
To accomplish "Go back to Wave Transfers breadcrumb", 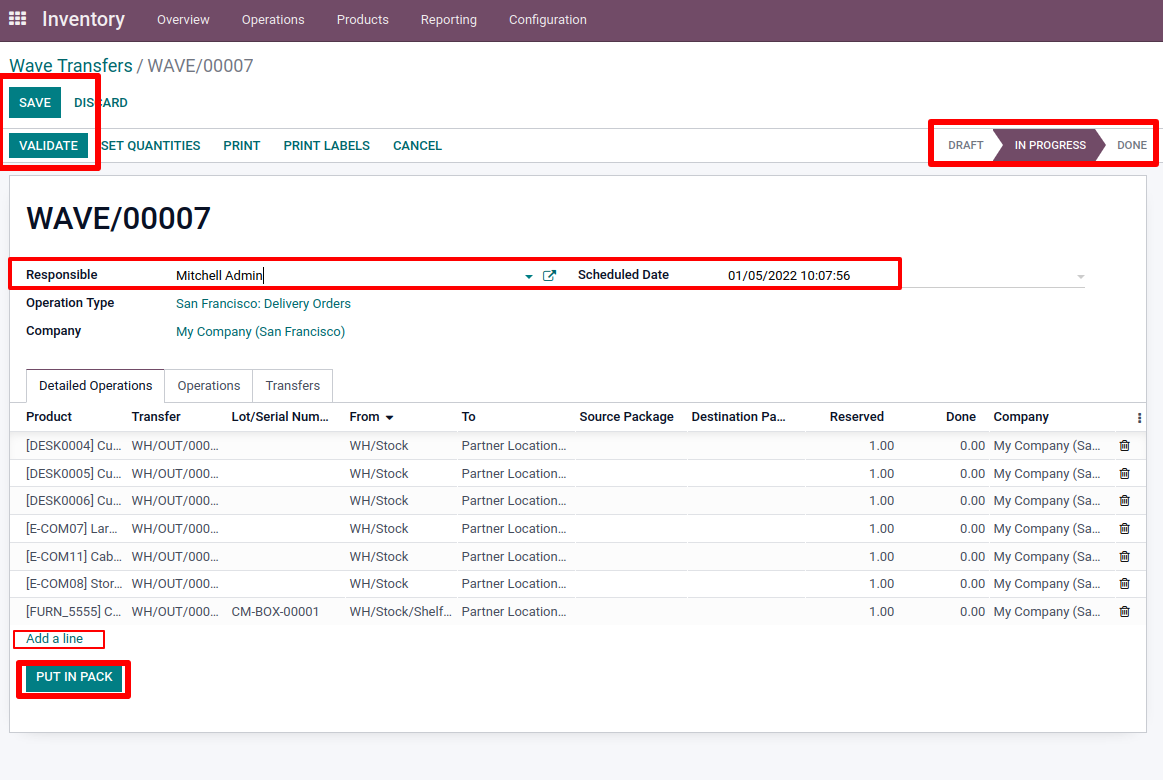I will pos(71,65).
